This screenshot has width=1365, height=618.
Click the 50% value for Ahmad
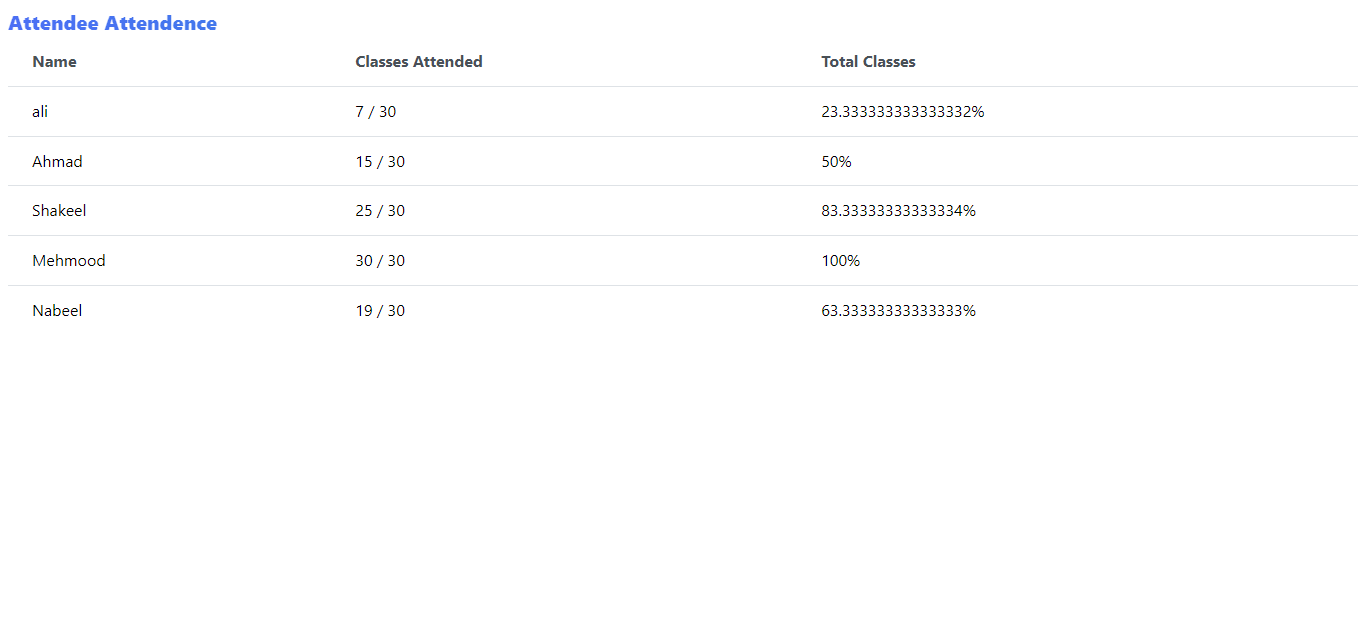tap(835, 161)
